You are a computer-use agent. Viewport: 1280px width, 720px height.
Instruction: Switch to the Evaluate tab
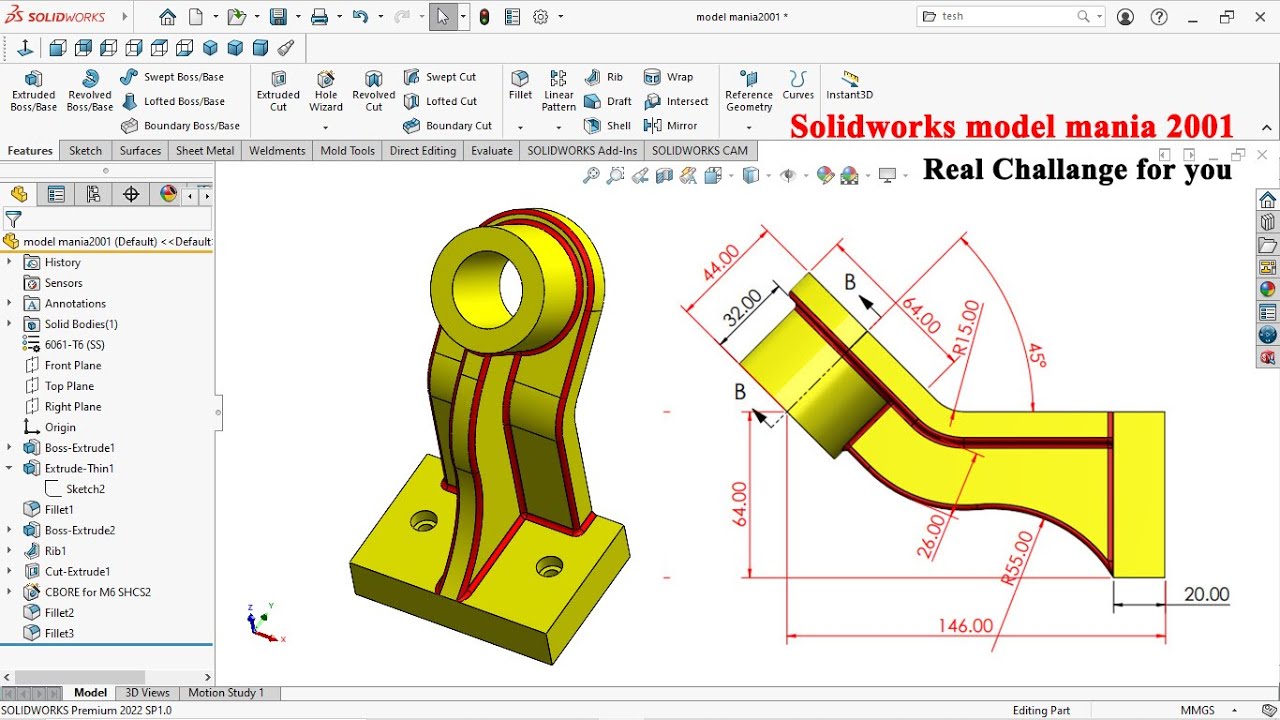tap(492, 151)
